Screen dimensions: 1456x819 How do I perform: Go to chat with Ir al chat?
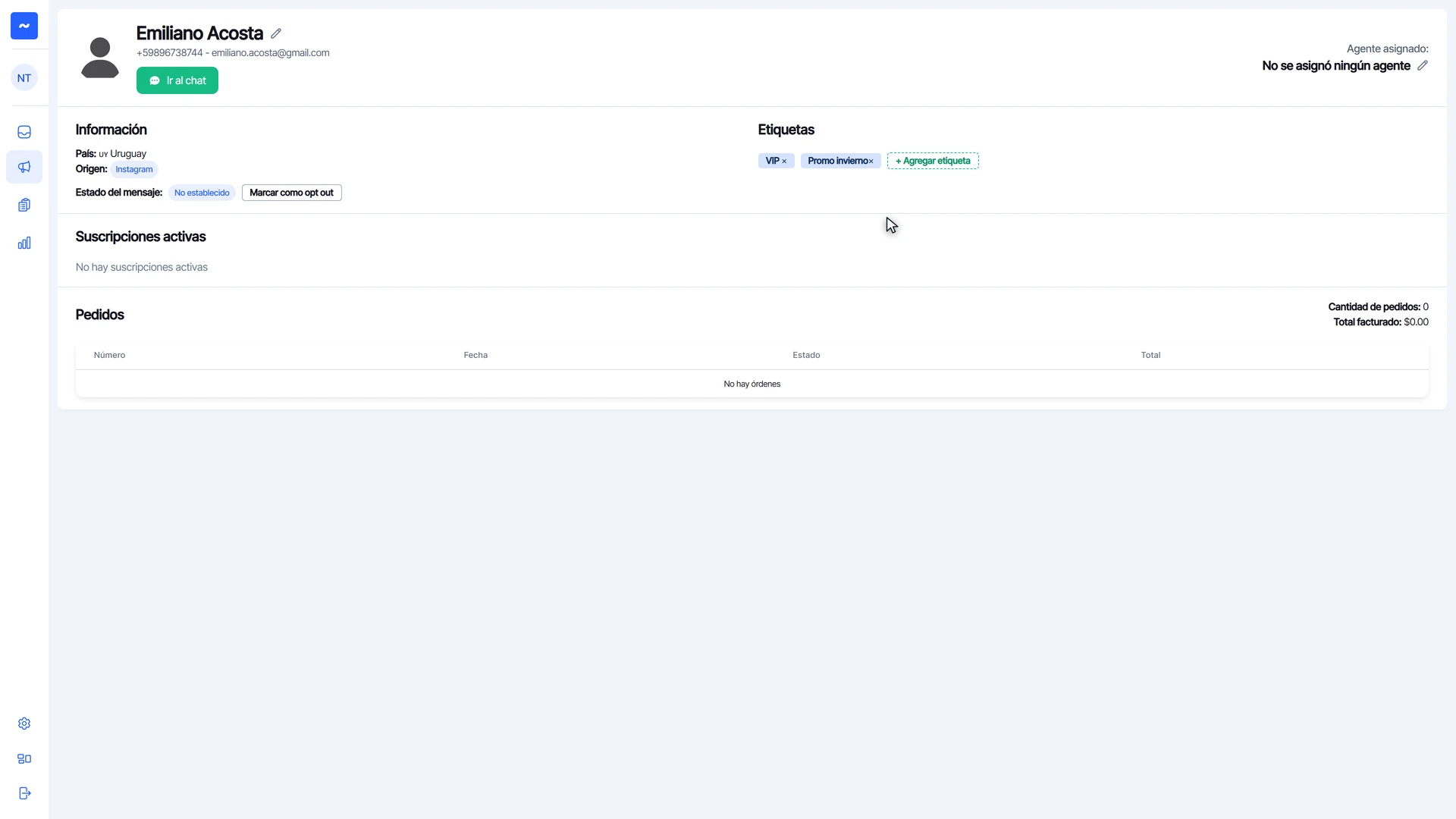[x=177, y=80]
